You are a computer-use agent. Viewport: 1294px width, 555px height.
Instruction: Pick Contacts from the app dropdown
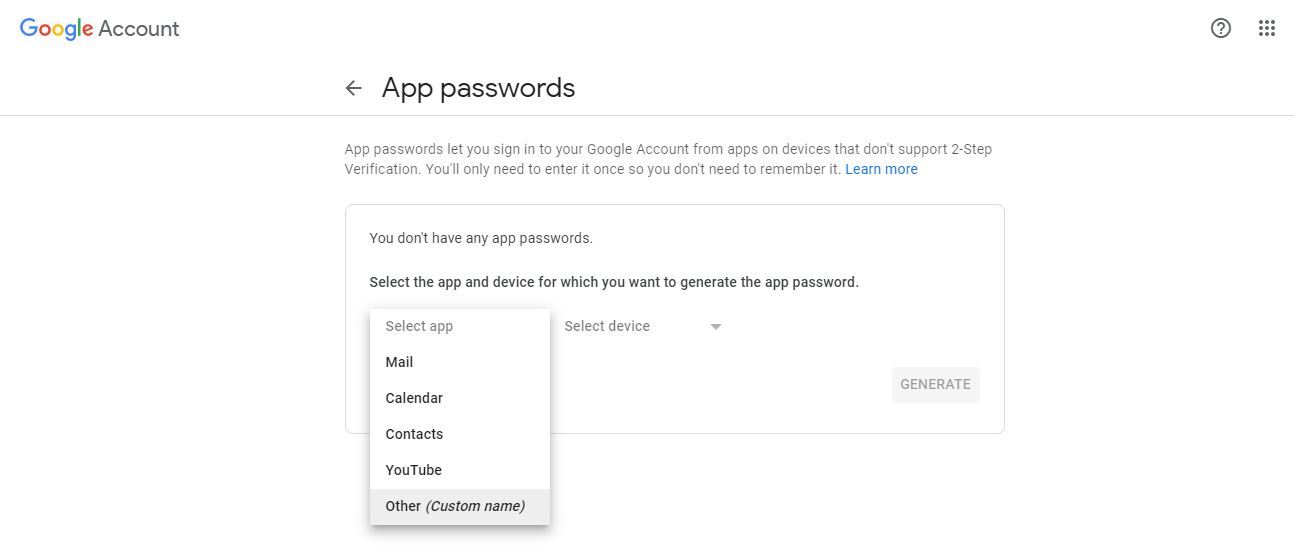tap(414, 434)
